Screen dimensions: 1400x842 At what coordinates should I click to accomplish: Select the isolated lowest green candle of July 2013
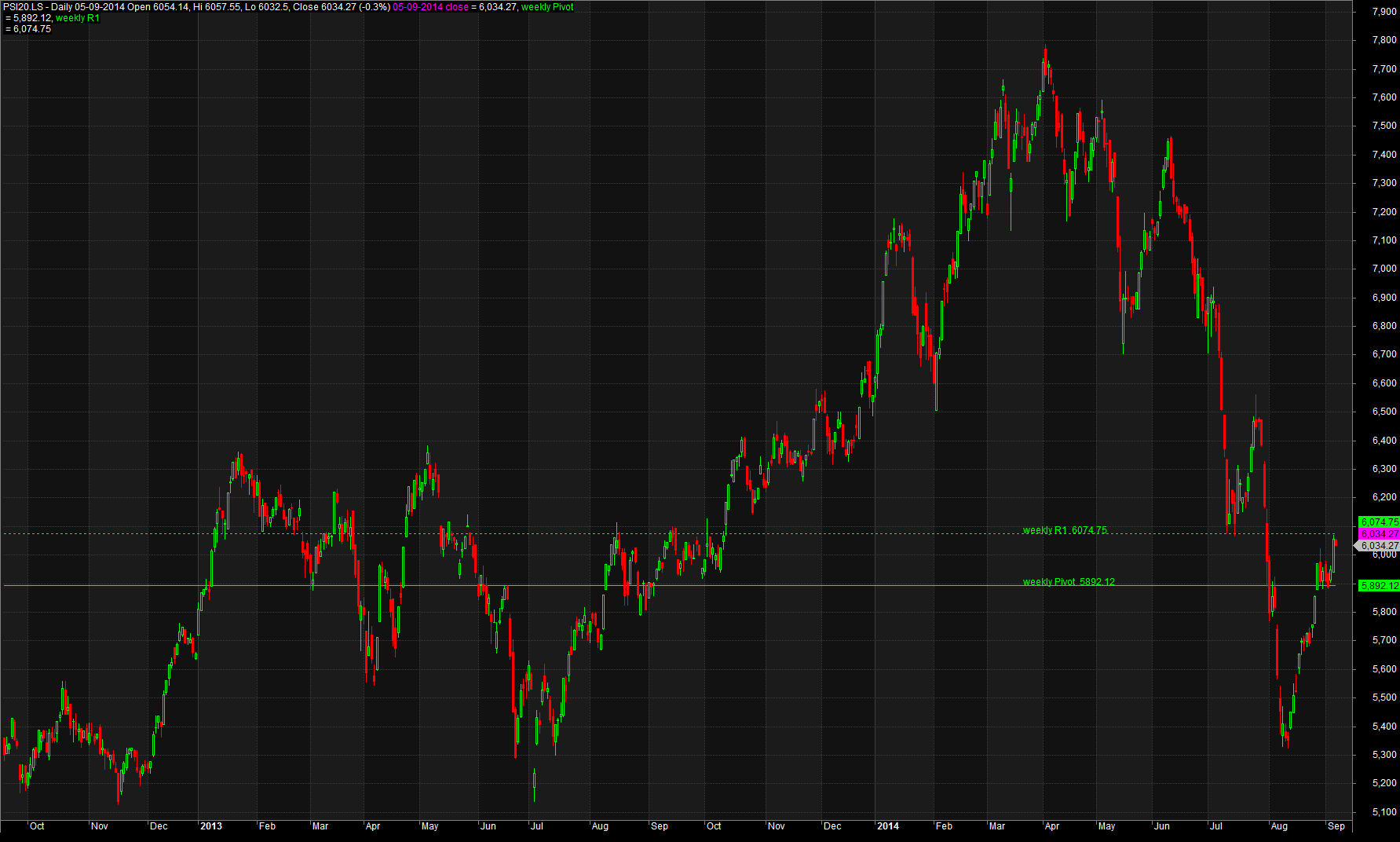pyautogui.click(x=534, y=783)
